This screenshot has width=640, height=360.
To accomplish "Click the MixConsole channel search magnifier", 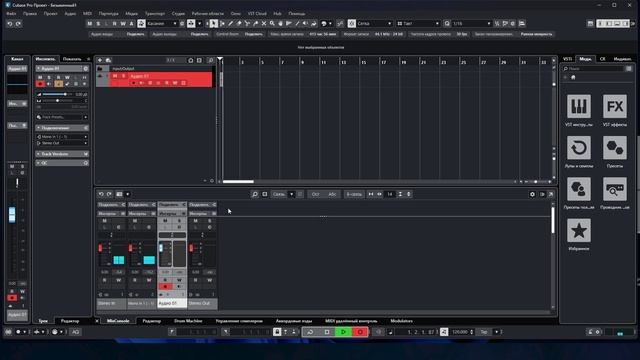I will (x=255, y=194).
